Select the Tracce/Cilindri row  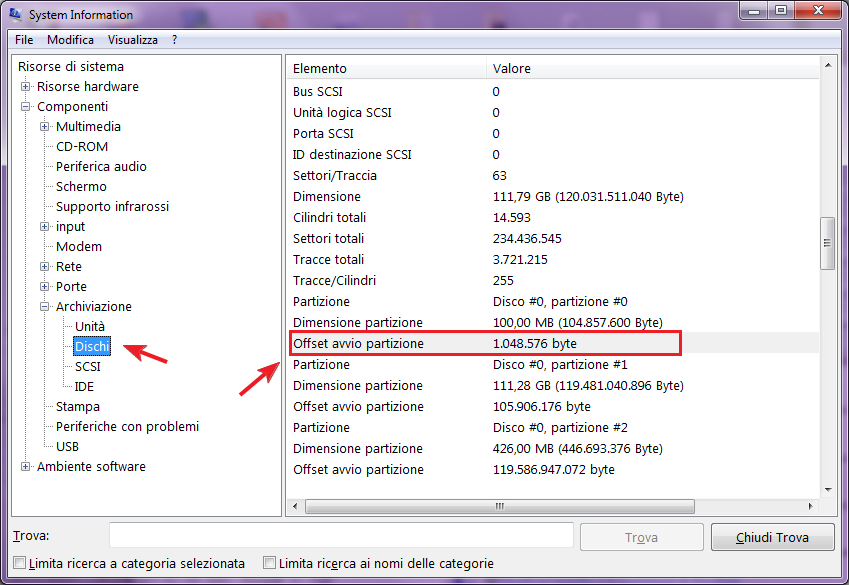tap(553, 281)
